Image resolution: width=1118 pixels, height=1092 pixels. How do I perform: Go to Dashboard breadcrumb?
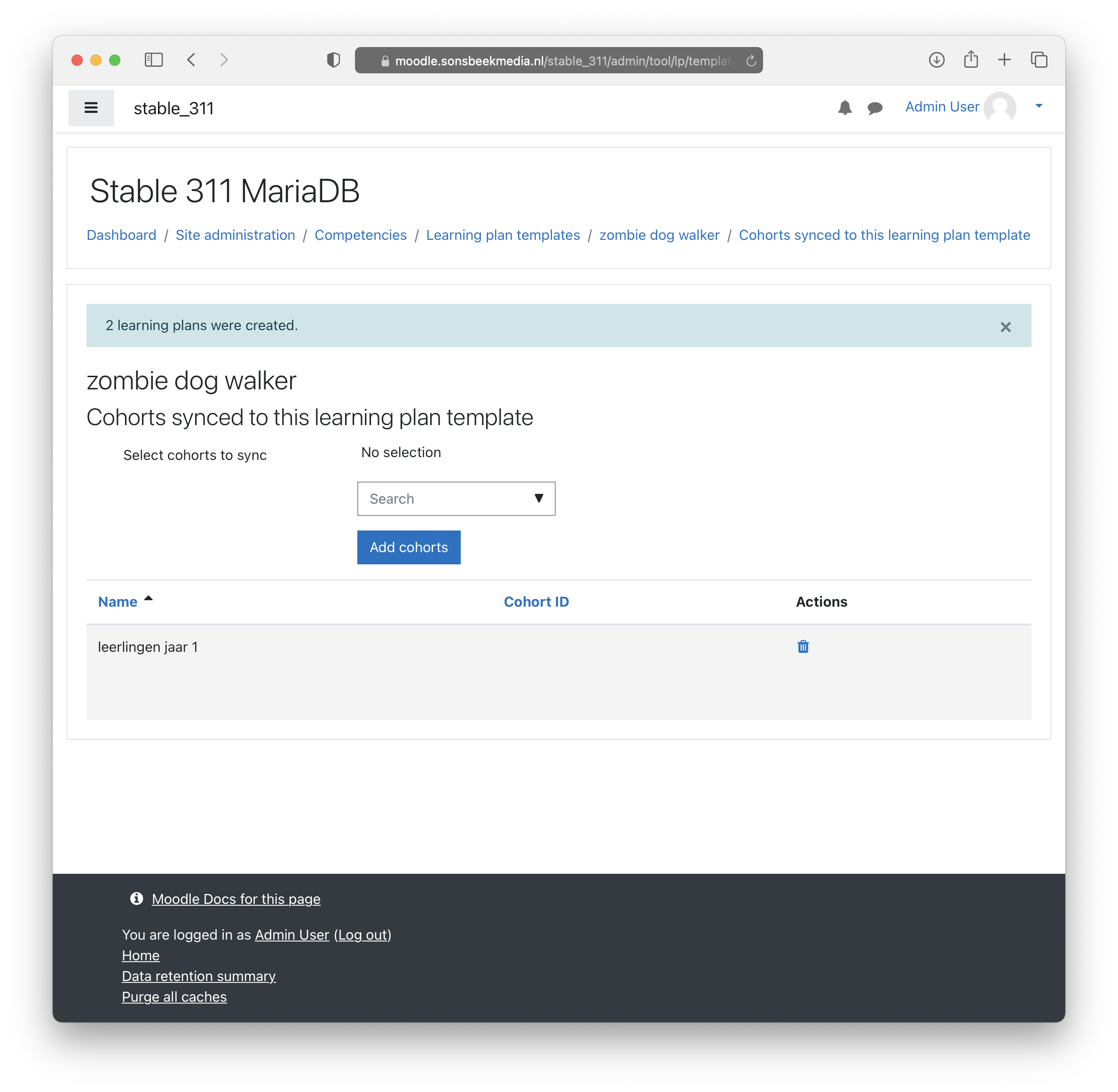pyautogui.click(x=122, y=235)
